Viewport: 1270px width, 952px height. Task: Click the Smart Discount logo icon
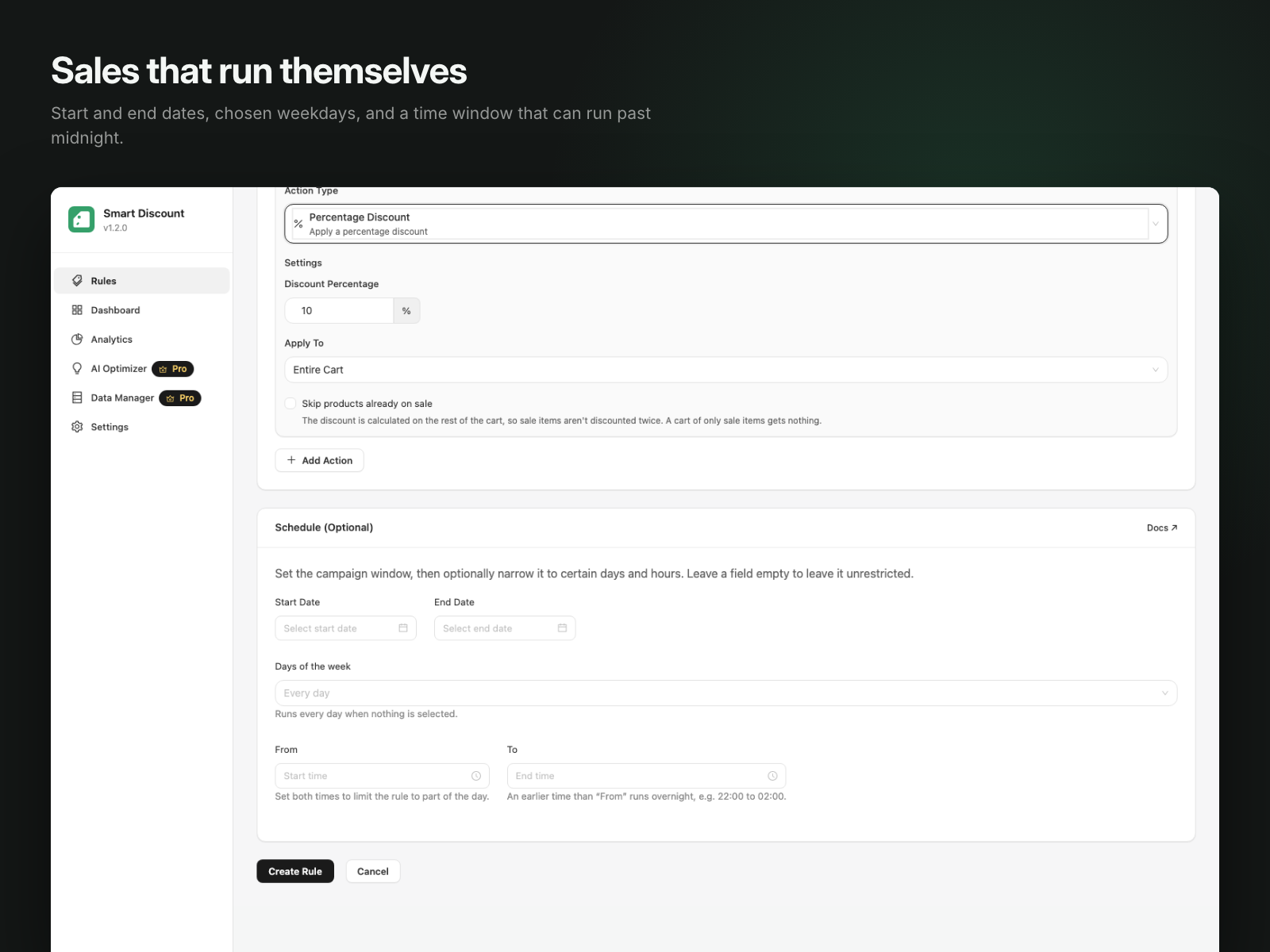pyautogui.click(x=81, y=219)
